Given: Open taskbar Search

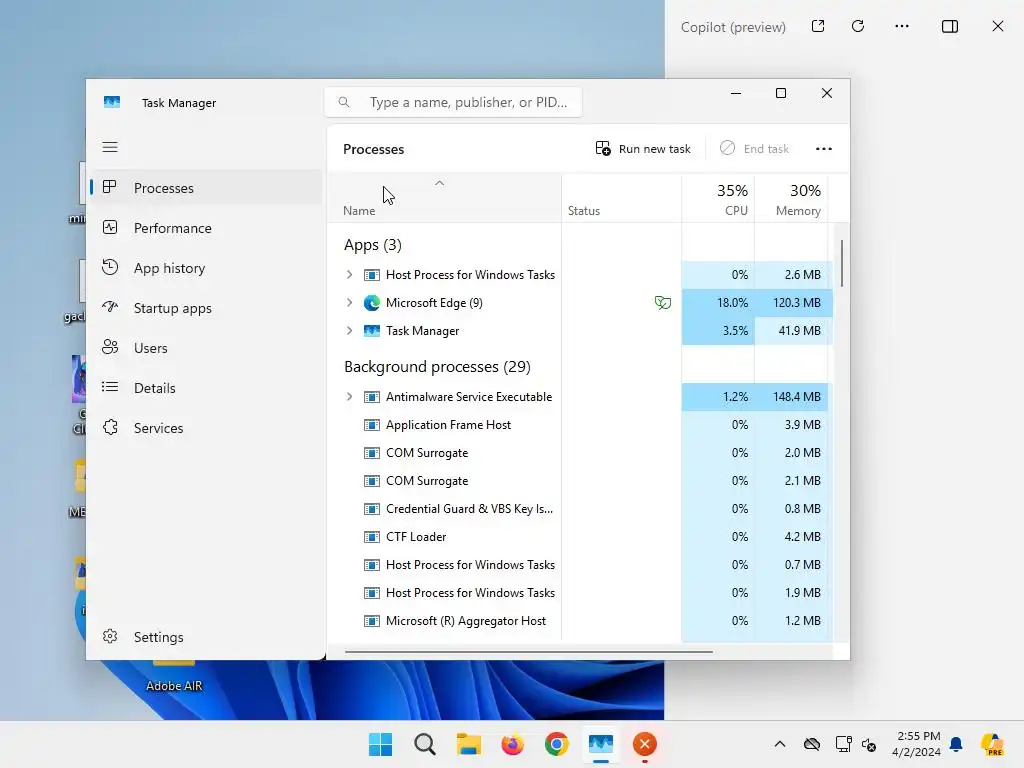Looking at the screenshot, I should 424,744.
